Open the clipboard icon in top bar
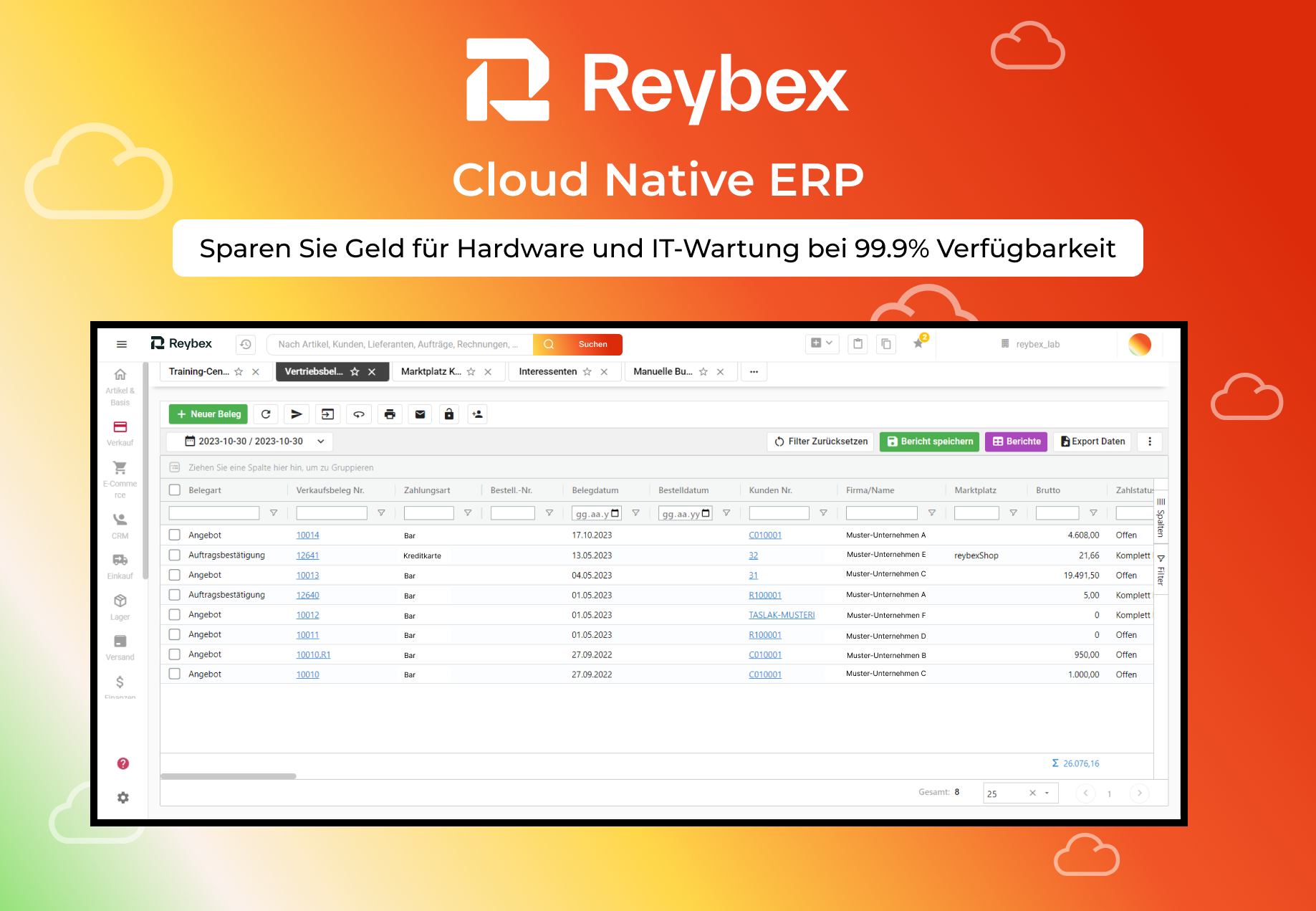Viewport: 1316px width, 911px height. [x=858, y=344]
